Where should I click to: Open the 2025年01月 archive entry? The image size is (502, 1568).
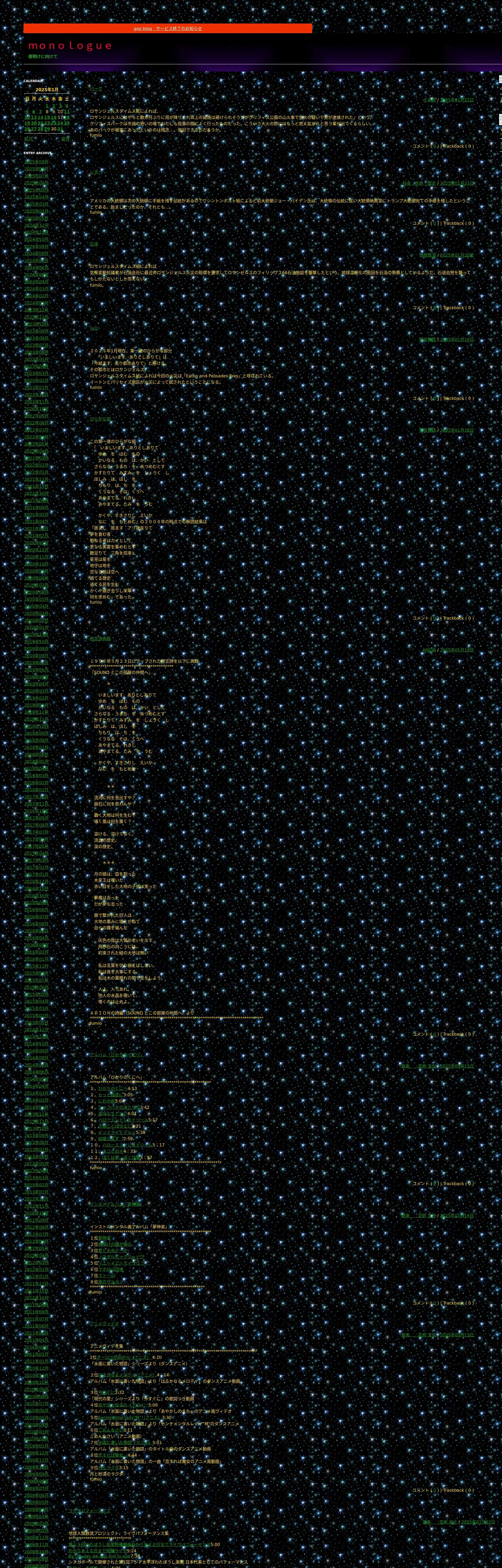[37, 218]
